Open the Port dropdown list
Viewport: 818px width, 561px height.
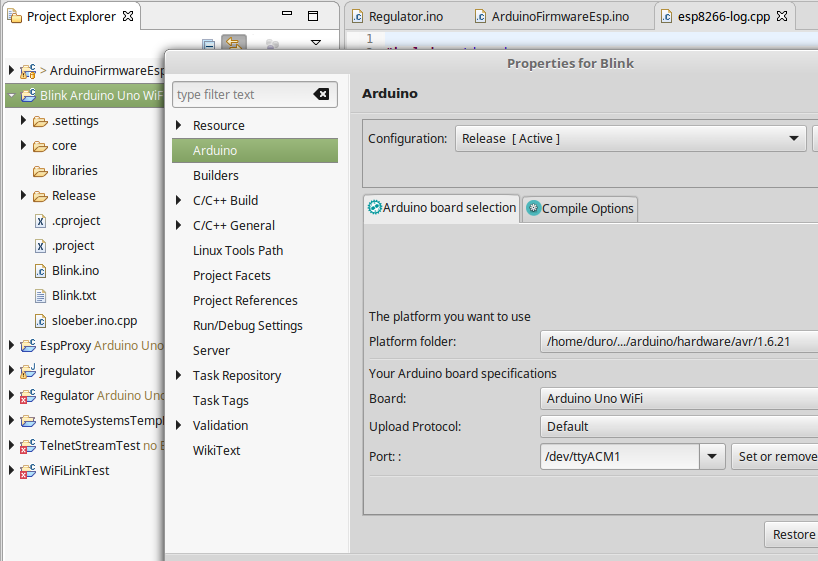point(712,457)
